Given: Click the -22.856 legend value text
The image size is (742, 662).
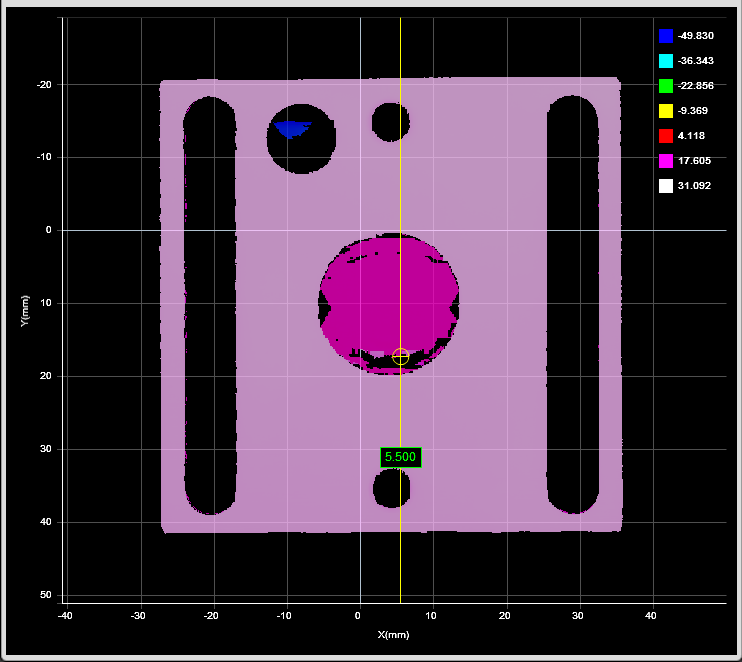Looking at the screenshot, I should pos(695,86).
